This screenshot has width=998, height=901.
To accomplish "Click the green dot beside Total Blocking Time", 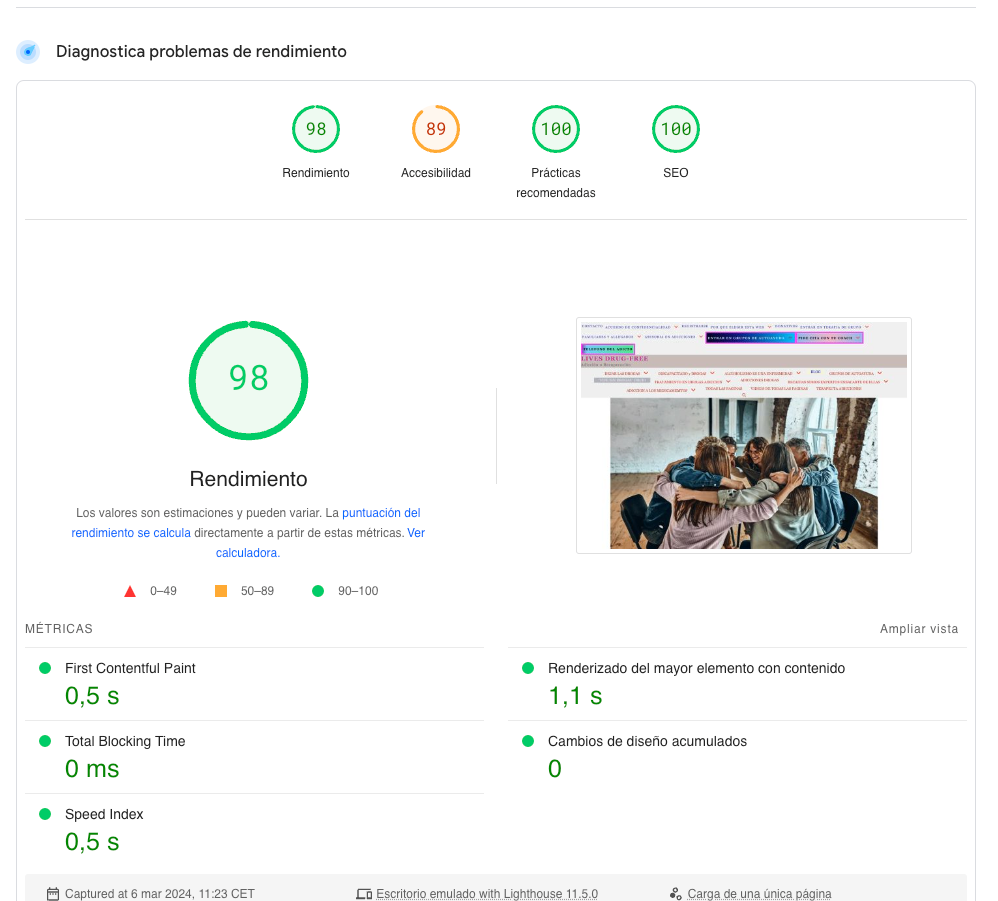I will (45, 741).
